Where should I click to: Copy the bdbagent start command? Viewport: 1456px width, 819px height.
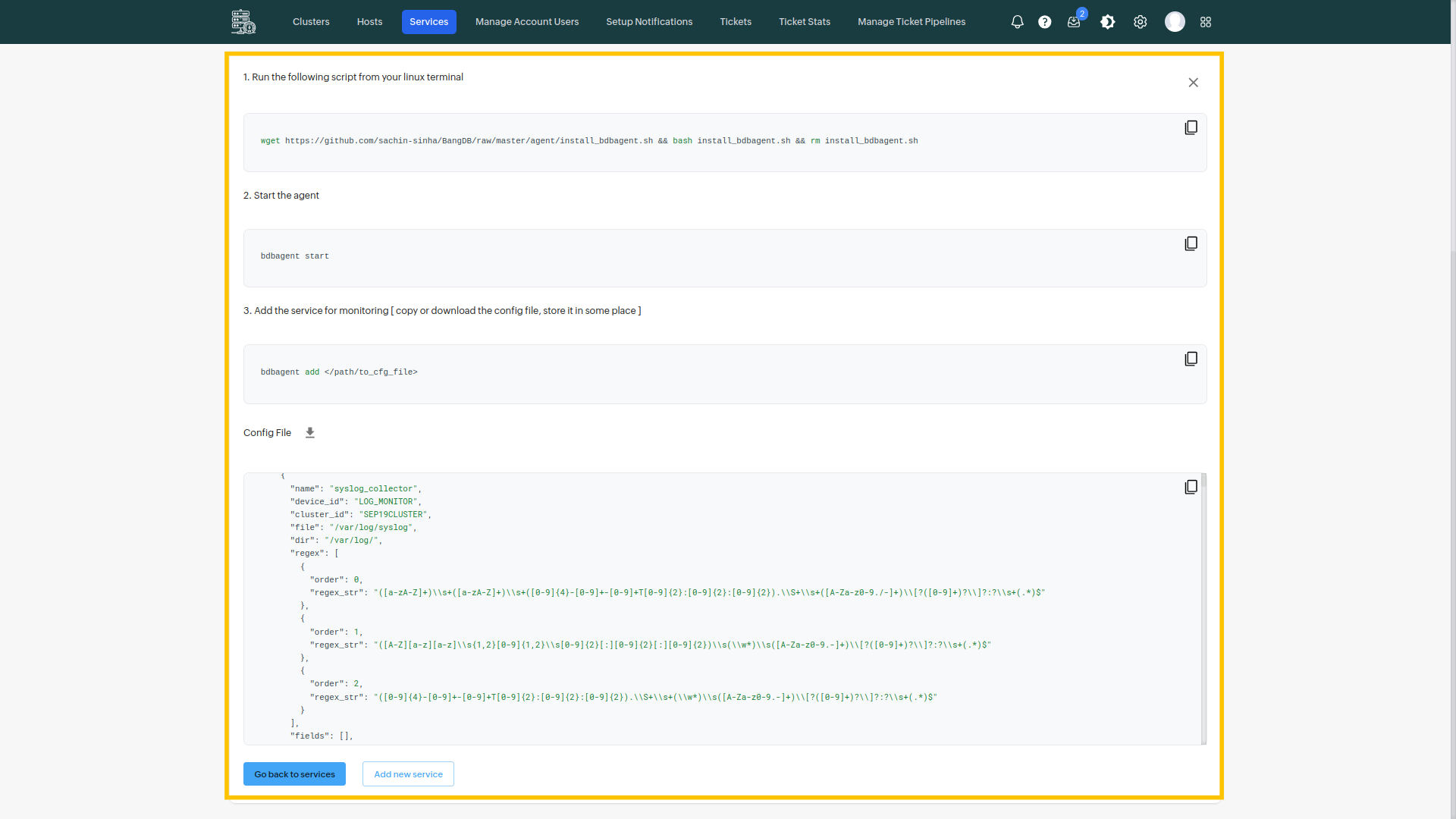tap(1191, 243)
